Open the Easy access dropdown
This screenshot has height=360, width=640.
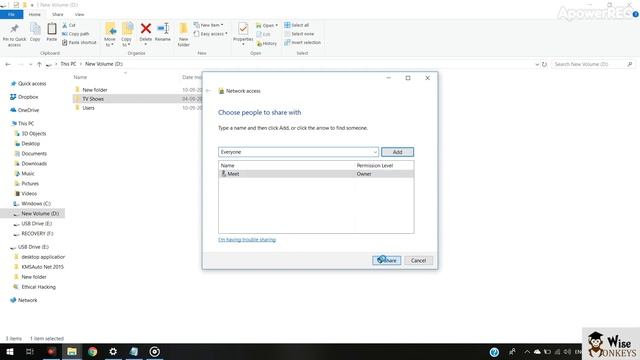(211, 34)
